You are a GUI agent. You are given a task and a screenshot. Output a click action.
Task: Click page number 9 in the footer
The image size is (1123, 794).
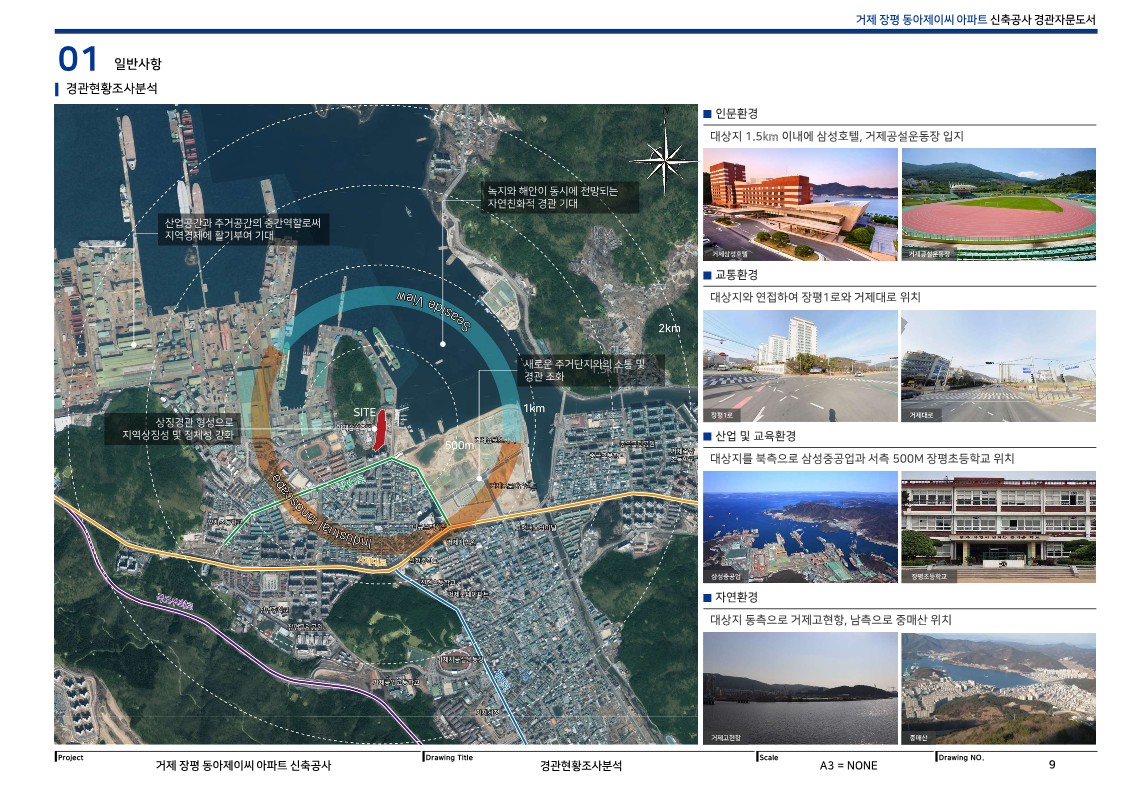tap(1052, 765)
